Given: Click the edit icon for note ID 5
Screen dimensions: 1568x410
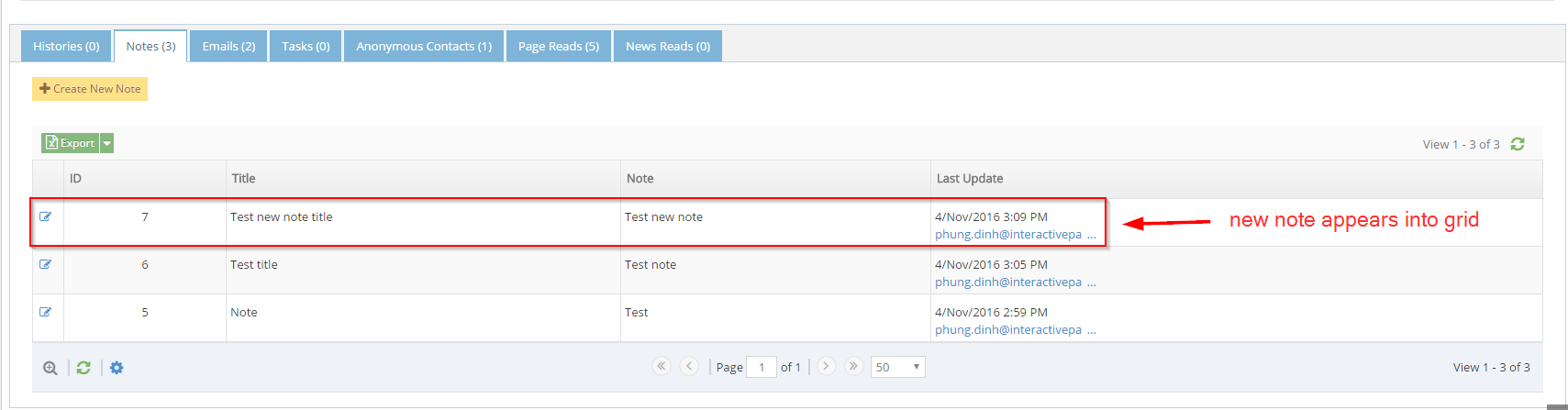Looking at the screenshot, I should click(x=45, y=313).
